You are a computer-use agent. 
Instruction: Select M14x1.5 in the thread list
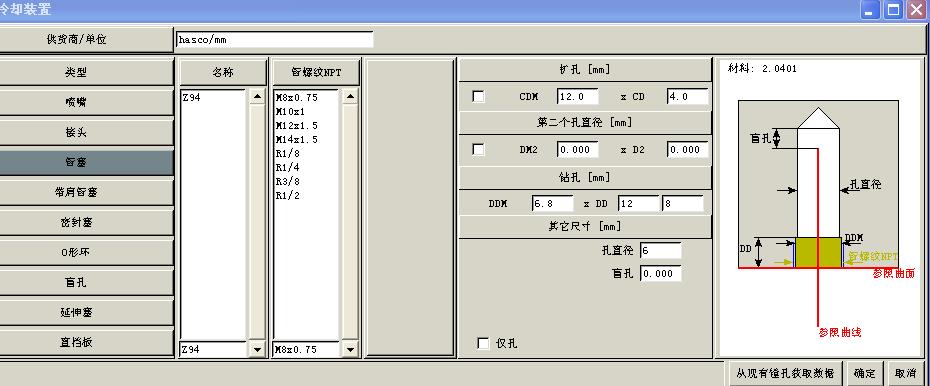pos(297,140)
